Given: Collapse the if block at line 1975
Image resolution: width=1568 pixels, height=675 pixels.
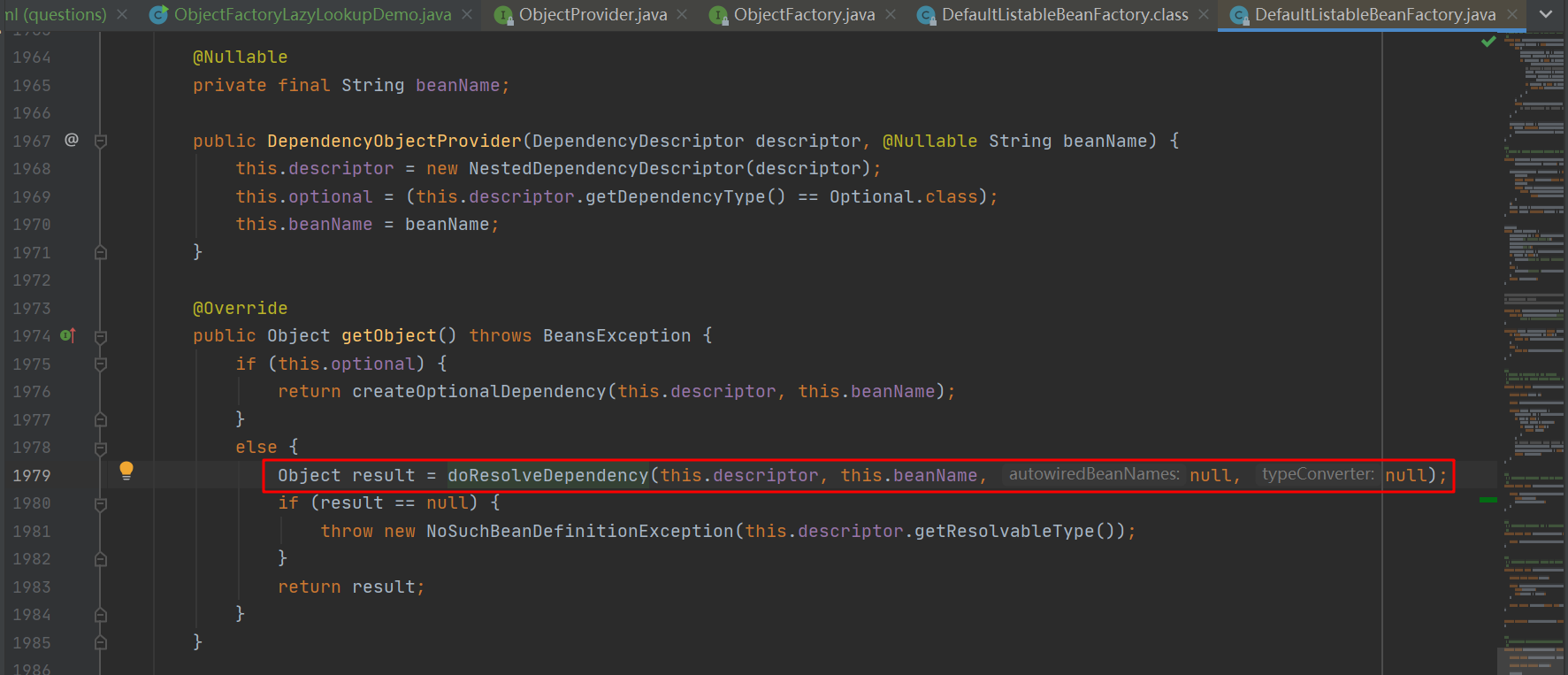Looking at the screenshot, I should click(101, 364).
